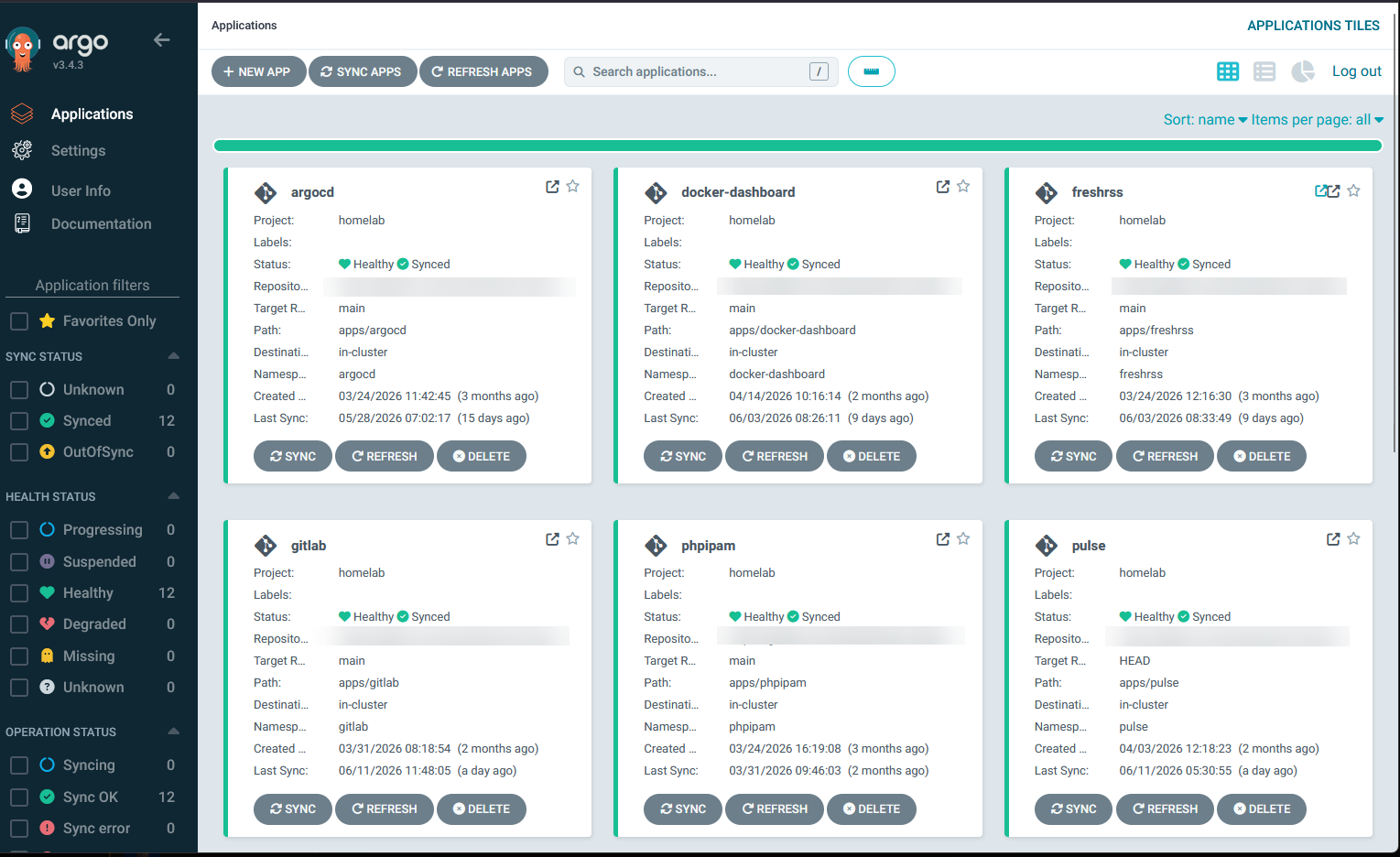Click the User Info avatar icon
This screenshot has width=1400, height=857.
[x=22, y=189]
